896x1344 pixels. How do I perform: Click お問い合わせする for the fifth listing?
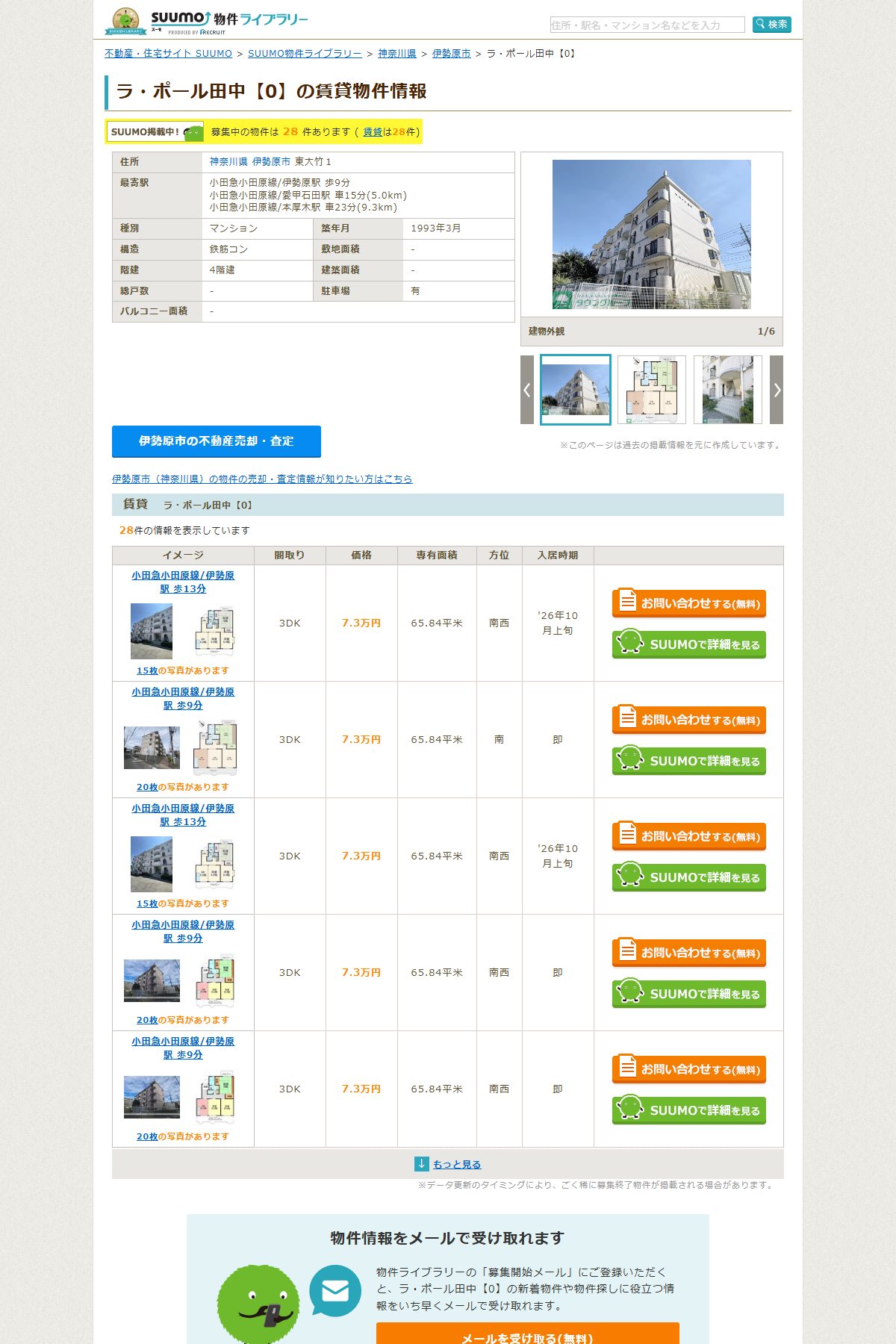coord(689,1069)
